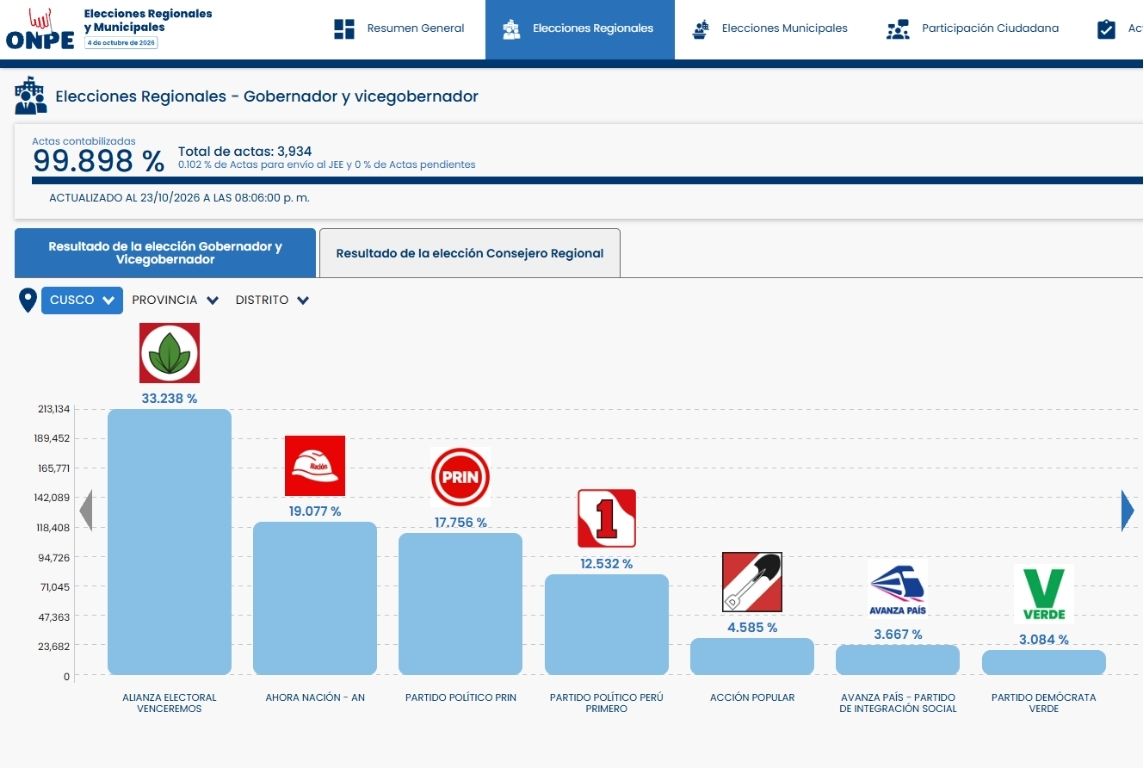Click the Acción Popular bar
The height and width of the screenshot is (768, 1144).
tap(752, 656)
